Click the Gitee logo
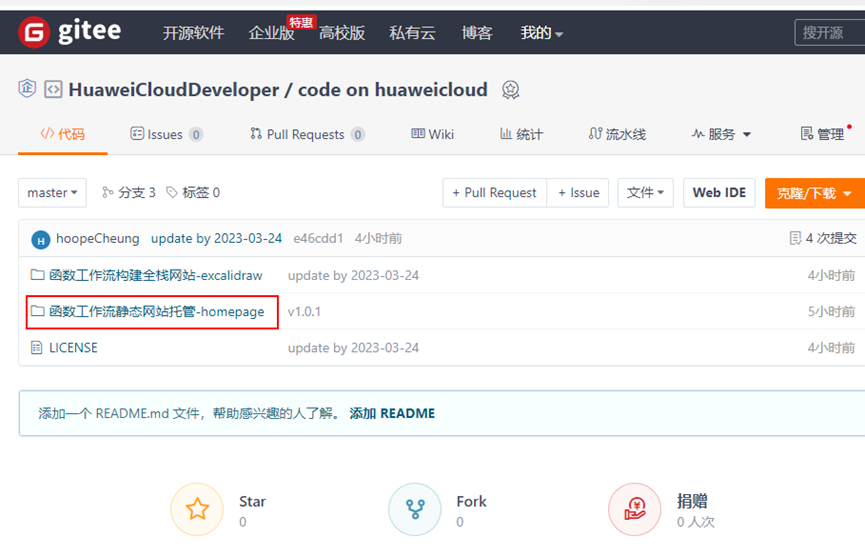Screen dimensions: 865x557 pyautogui.click(x=70, y=32)
